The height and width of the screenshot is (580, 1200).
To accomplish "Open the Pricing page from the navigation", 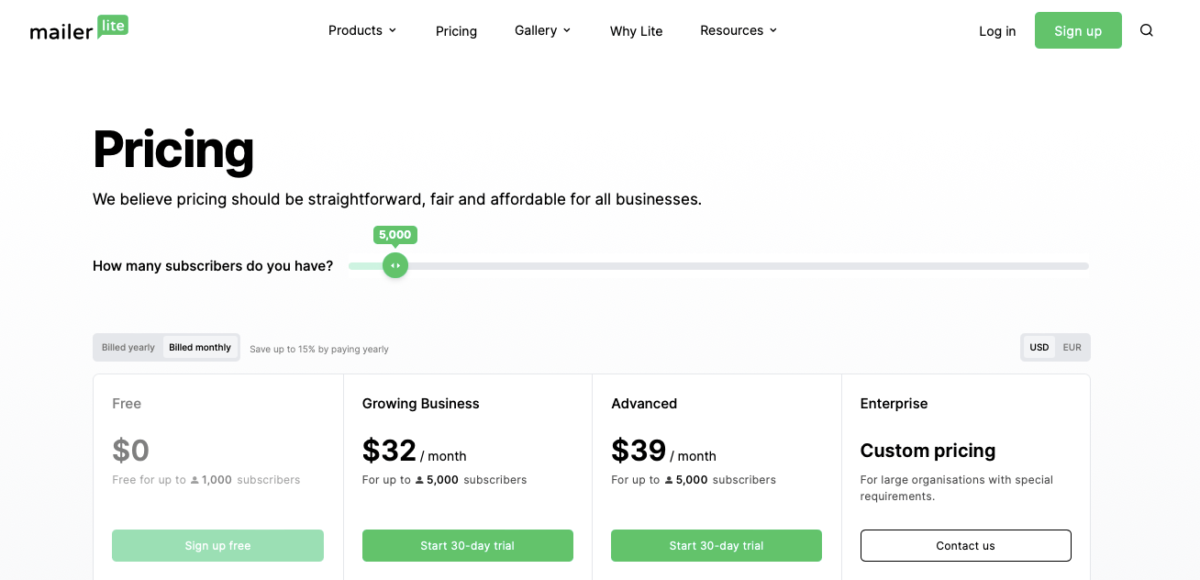I will pos(456,31).
